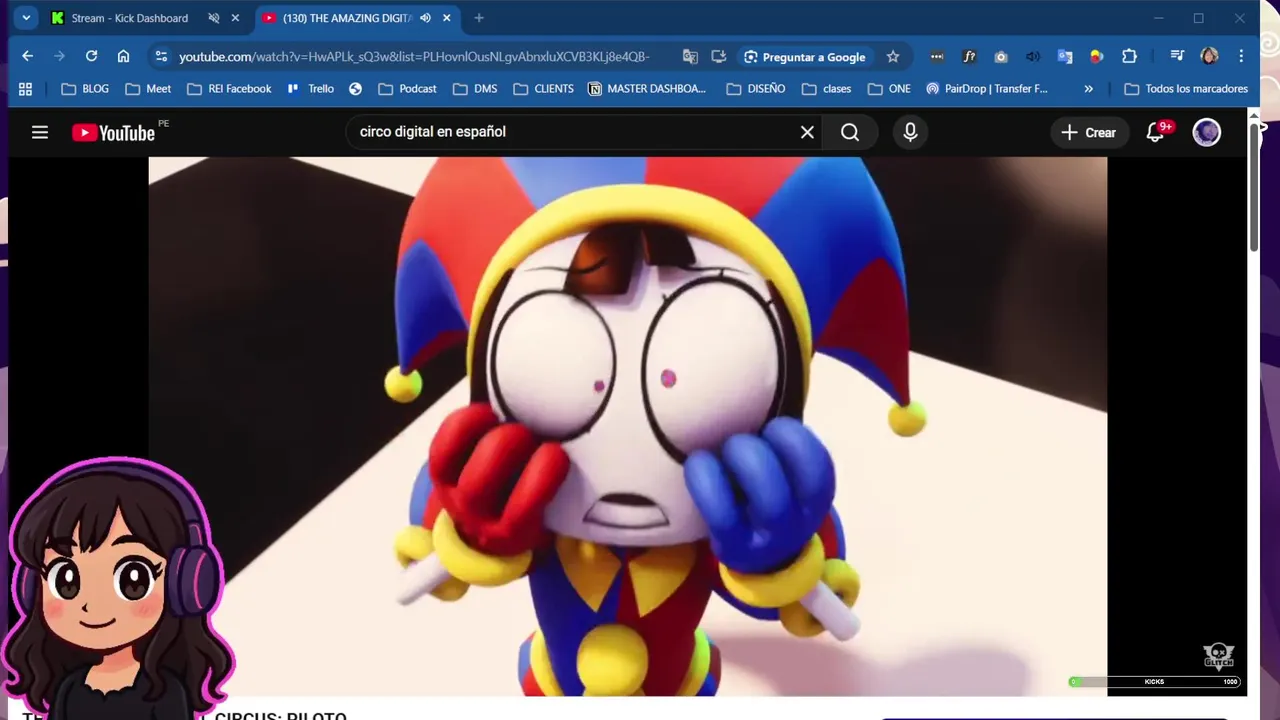Select the YouTube URL in address bar

[414, 57]
